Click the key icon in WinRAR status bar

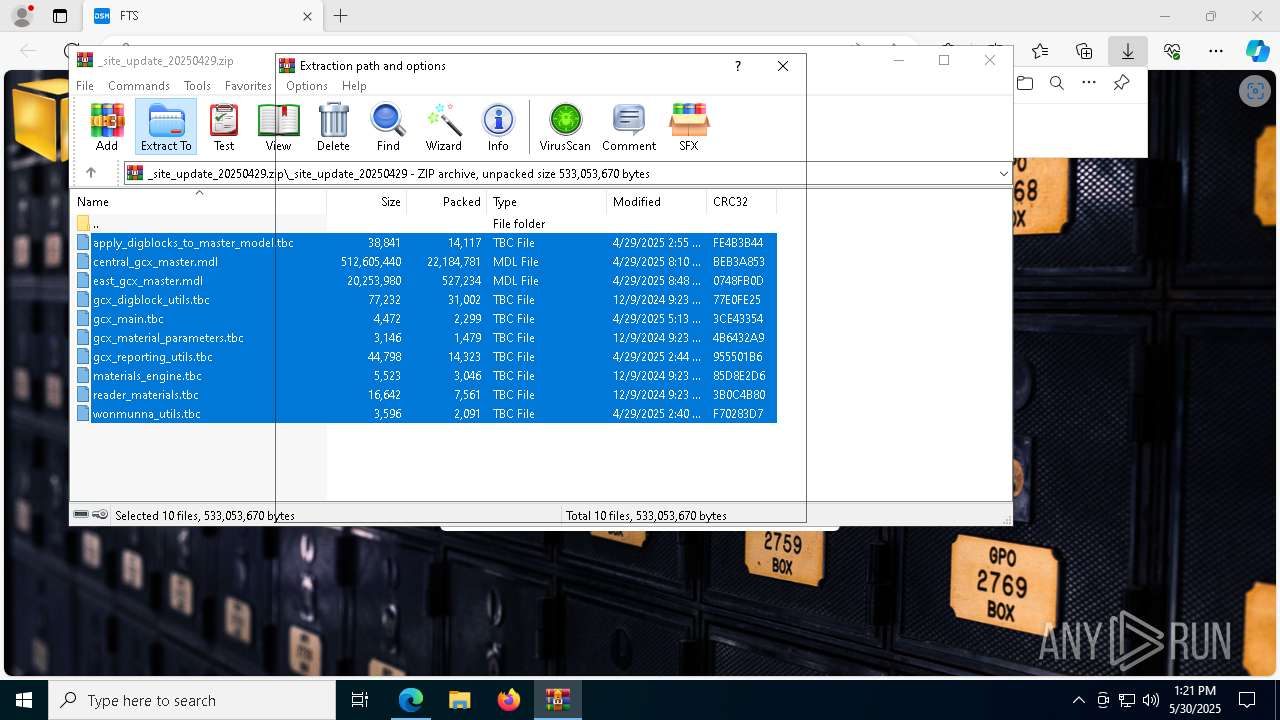pos(100,515)
